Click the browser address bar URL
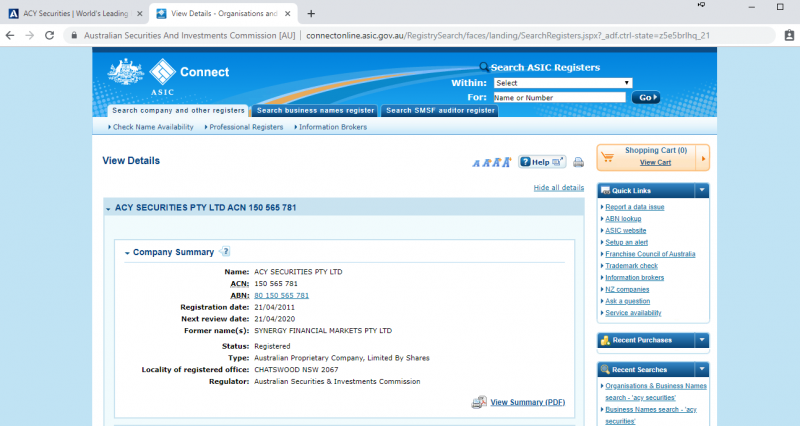This screenshot has width=800, height=426. [508, 35]
